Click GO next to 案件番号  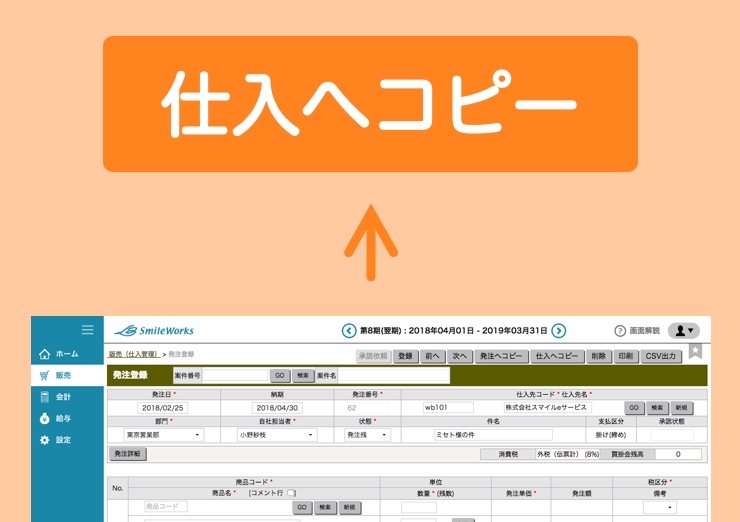pos(279,376)
